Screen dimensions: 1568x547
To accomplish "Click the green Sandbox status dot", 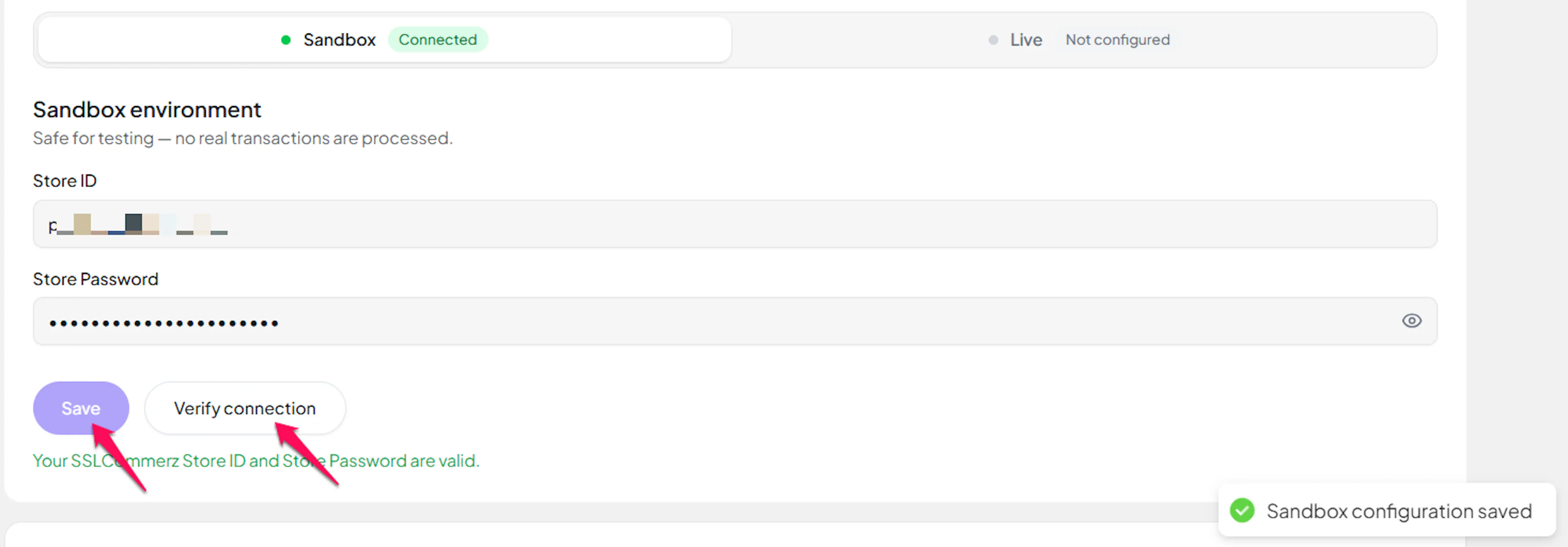I will pos(285,40).
